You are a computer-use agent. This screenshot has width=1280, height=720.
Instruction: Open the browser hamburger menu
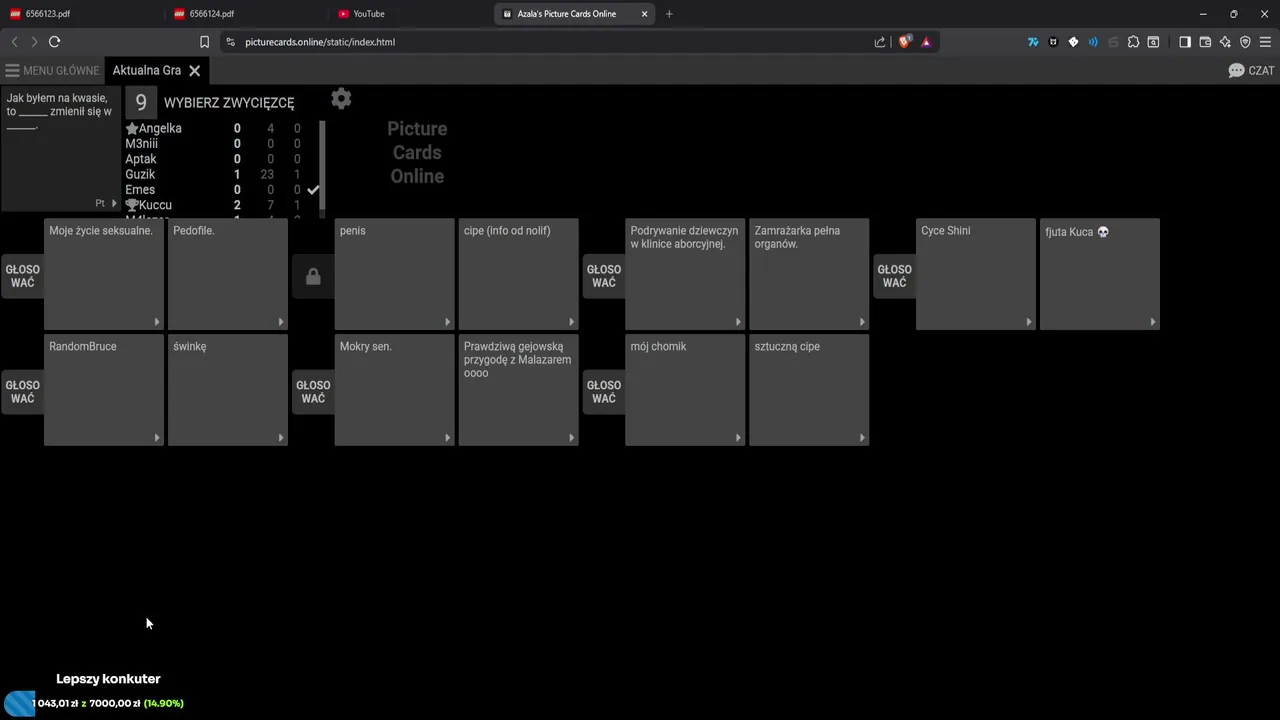coord(1265,42)
